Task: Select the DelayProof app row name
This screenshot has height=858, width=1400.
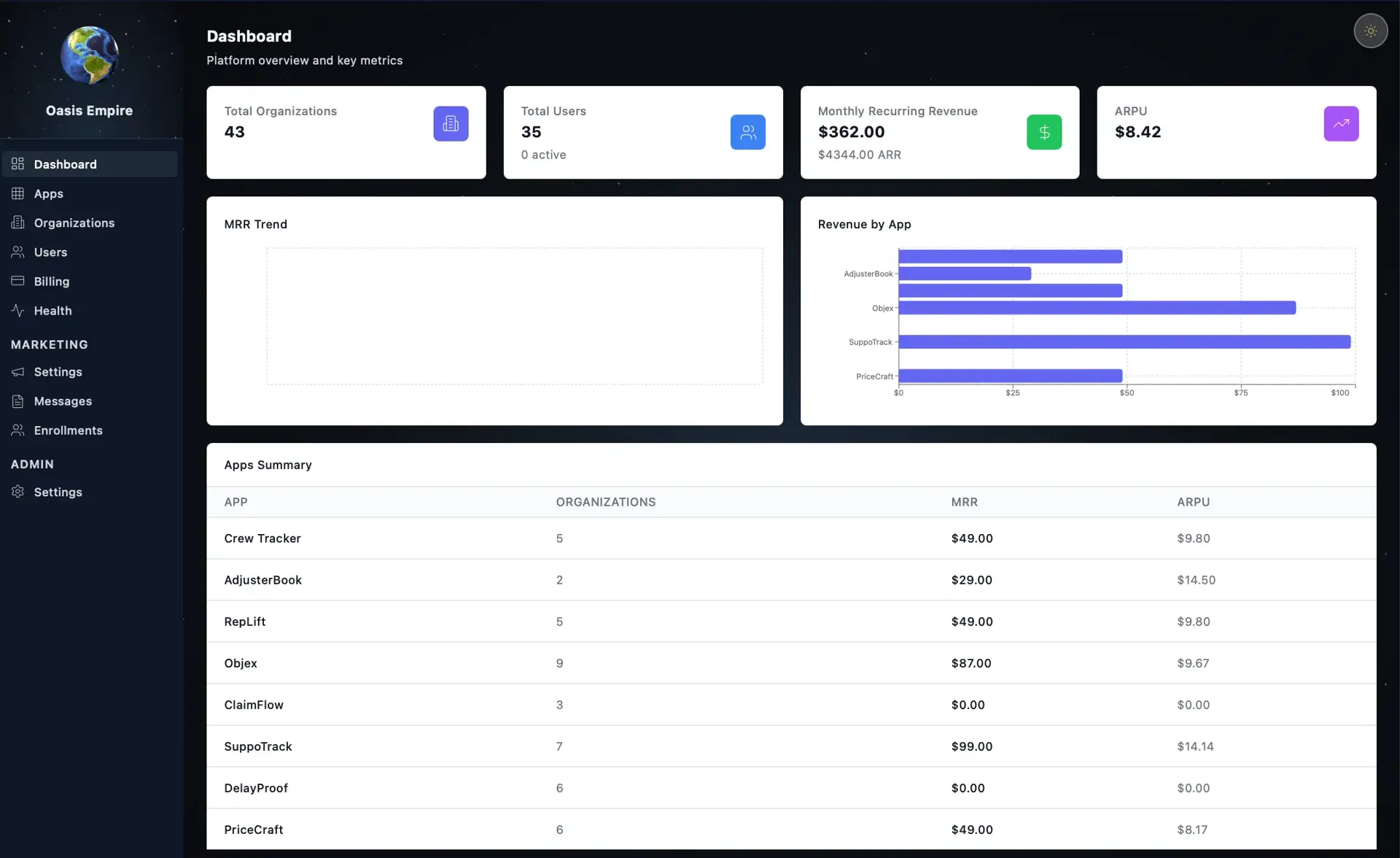Action: pos(255,788)
